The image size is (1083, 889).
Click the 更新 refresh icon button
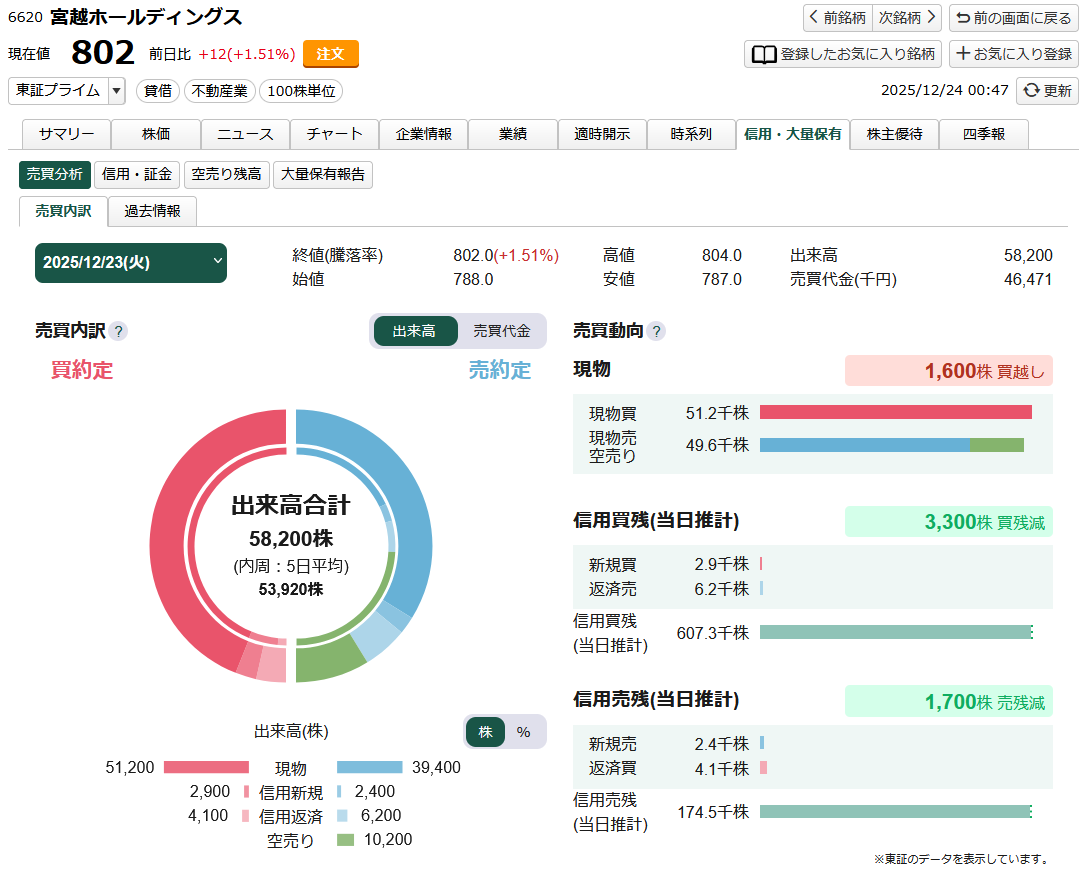pos(1047,90)
